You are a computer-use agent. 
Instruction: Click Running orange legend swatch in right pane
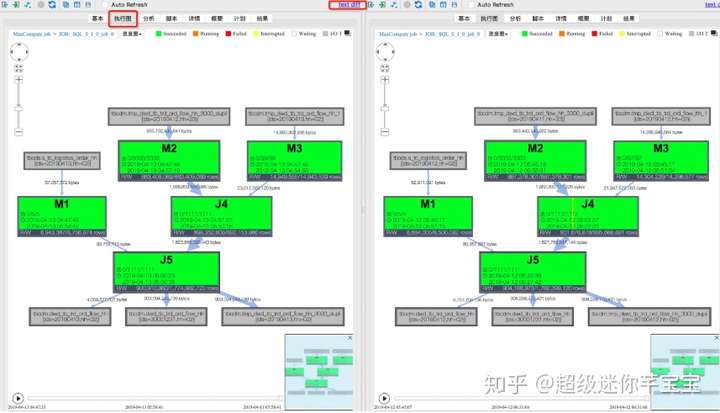tap(562, 34)
